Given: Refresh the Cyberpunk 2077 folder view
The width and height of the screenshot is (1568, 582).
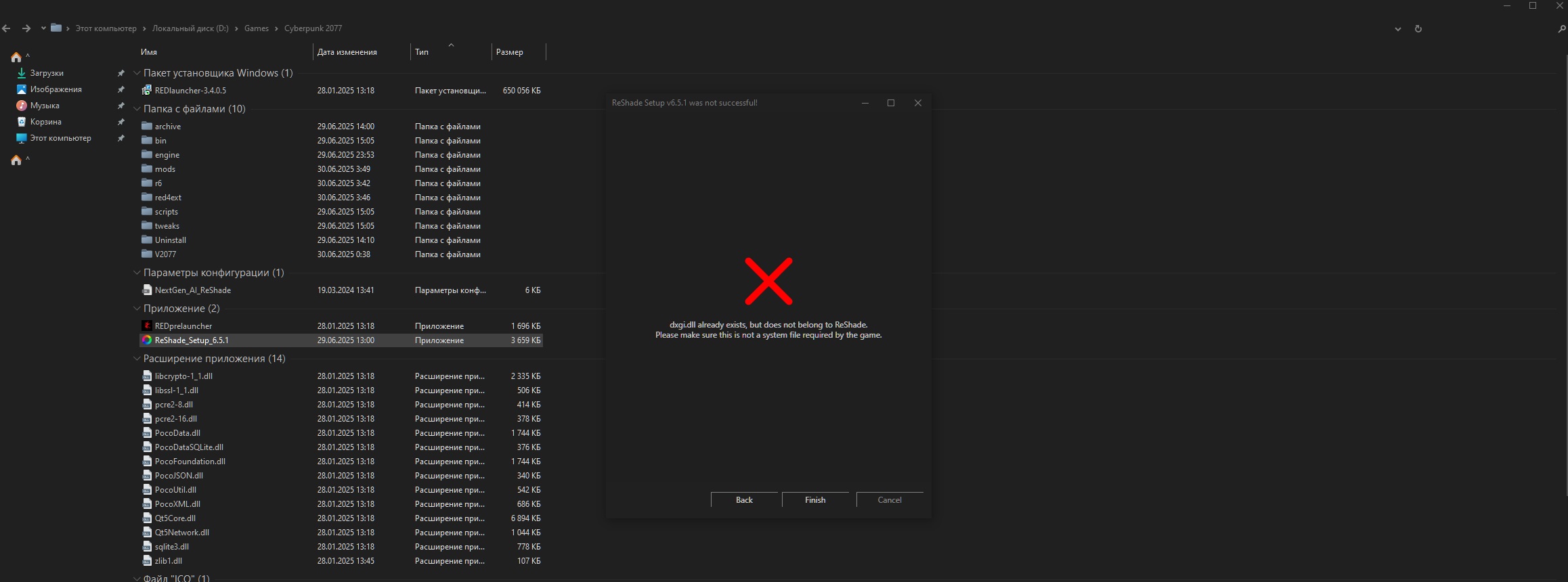Looking at the screenshot, I should [1418, 29].
